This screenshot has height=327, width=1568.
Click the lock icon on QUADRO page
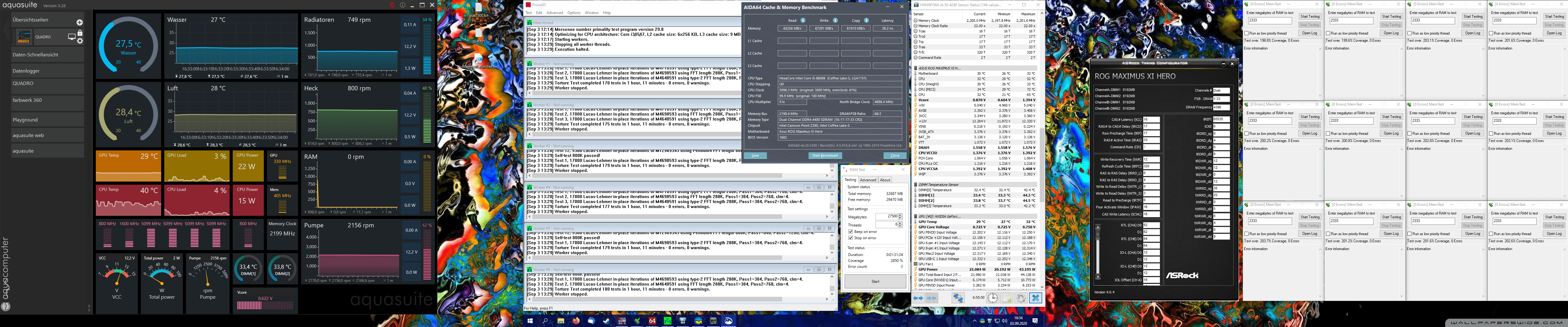(x=80, y=33)
